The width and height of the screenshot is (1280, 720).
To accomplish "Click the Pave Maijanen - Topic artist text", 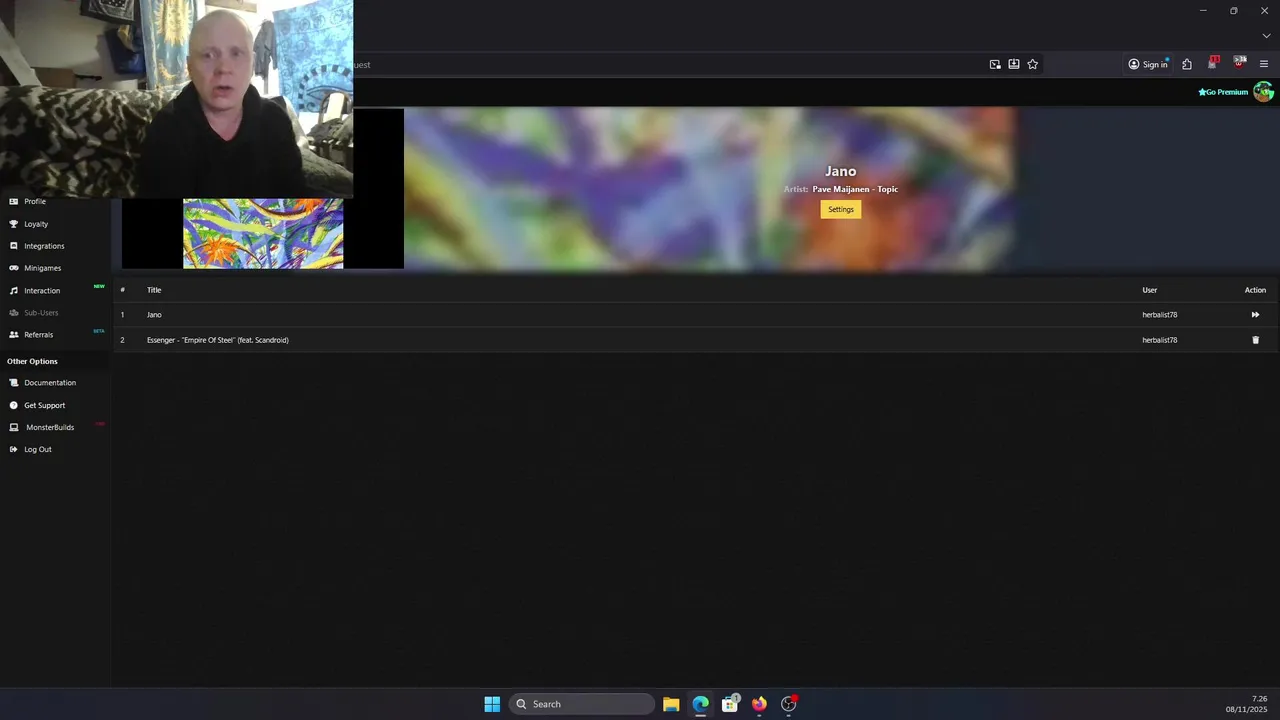I will tap(855, 189).
